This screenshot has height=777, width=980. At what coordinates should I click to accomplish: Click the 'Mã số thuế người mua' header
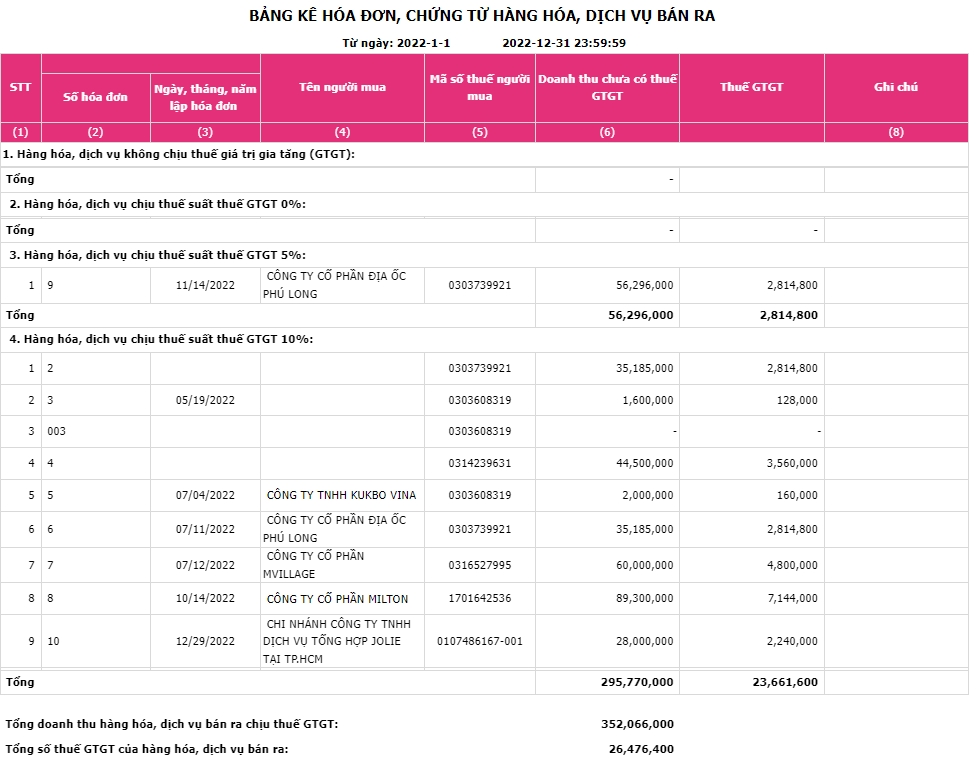click(479, 87)
